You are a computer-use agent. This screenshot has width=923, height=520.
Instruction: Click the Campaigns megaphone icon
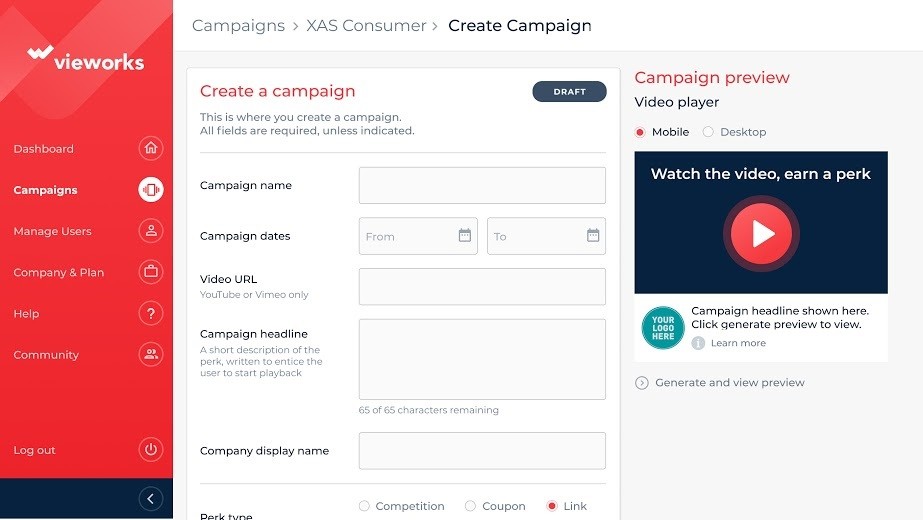151,190
